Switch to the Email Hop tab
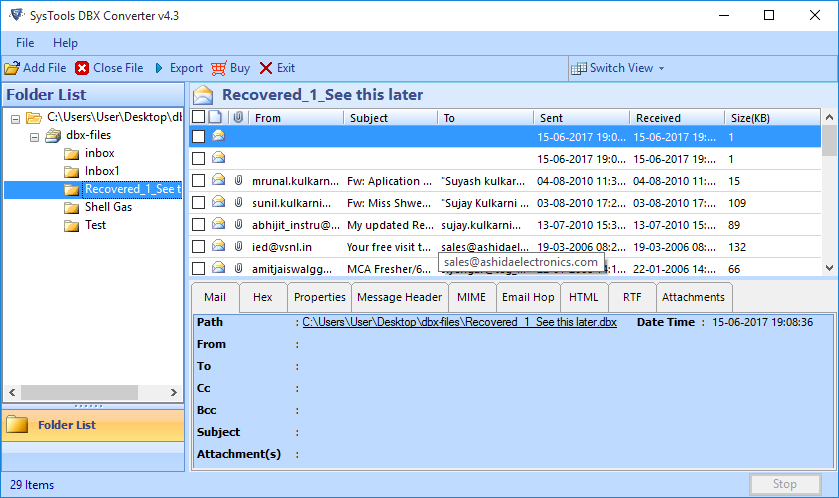This screenshot has height=498, width=839. (x=528, y=297)
